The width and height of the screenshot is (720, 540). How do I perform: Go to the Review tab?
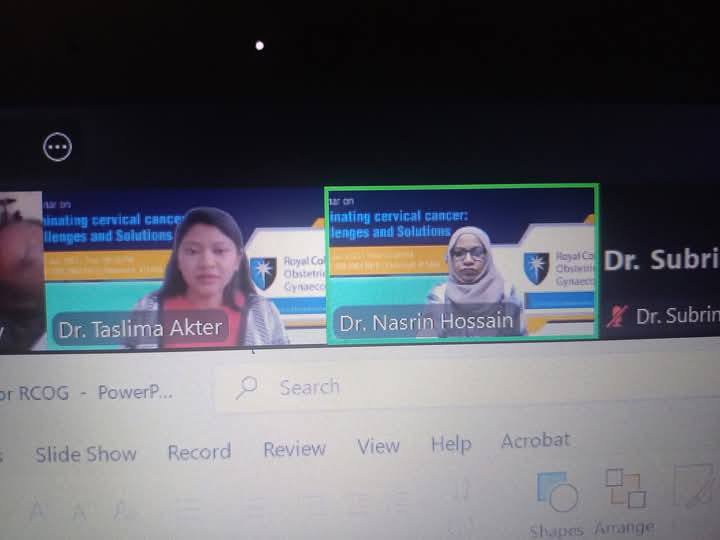click(x=294, y=449)
